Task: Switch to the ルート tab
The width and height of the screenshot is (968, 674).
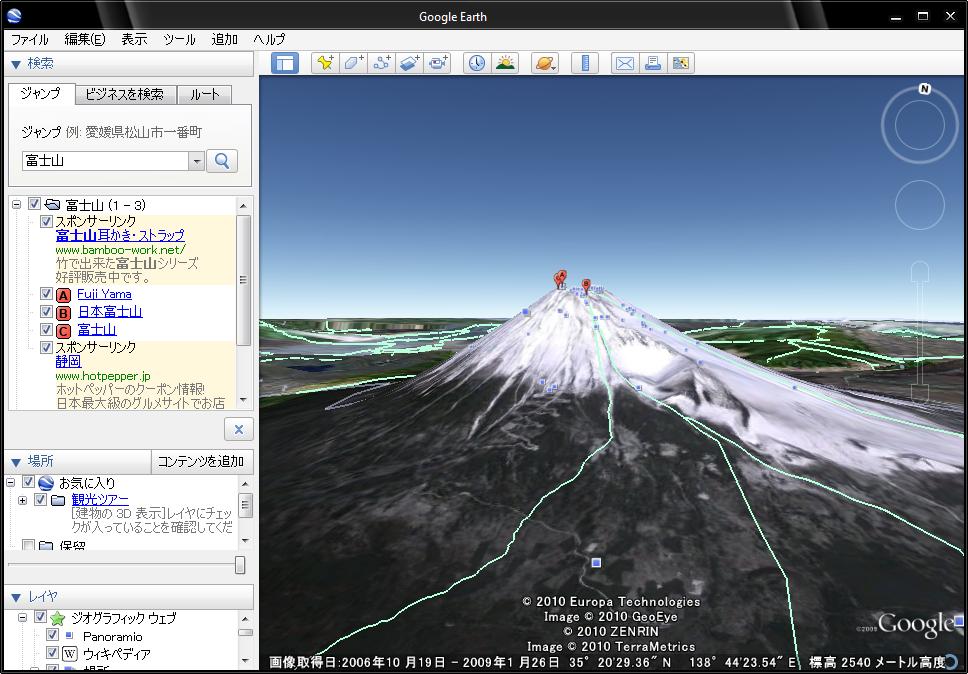Action: tap(204, 94)
